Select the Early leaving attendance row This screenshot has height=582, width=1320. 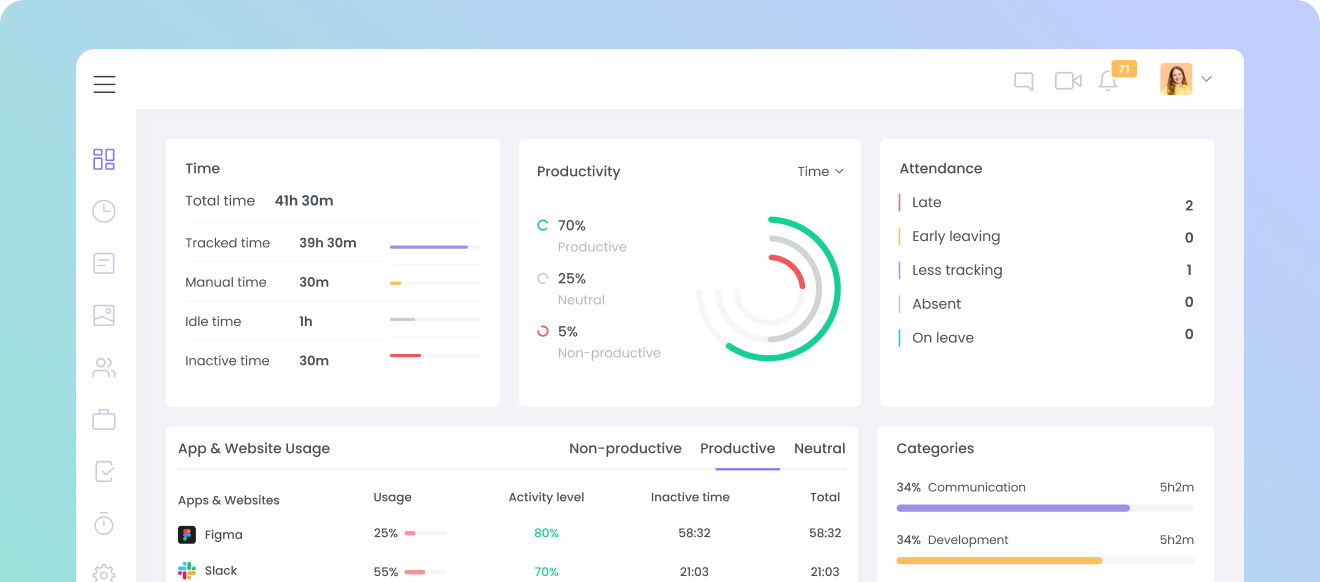(1046, 237)
